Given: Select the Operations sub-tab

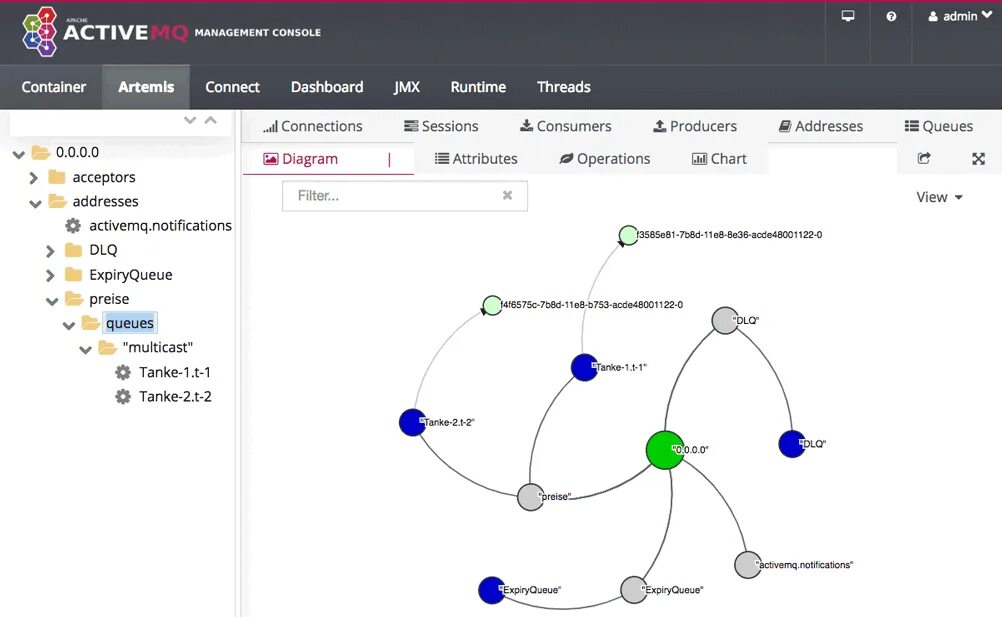Looking at the screenshot, I should pyautogui.click(x=605, y=159).
